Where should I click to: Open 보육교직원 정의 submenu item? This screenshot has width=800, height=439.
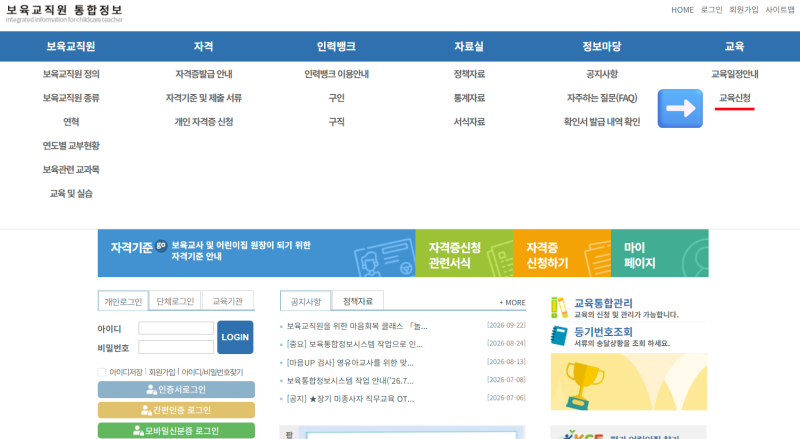71,74
